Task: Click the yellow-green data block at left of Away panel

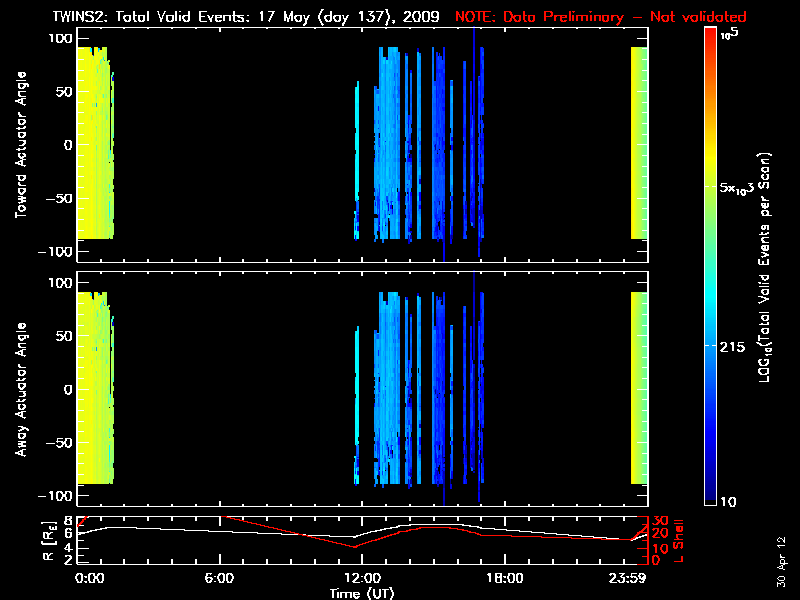Action: click(93, 388)
